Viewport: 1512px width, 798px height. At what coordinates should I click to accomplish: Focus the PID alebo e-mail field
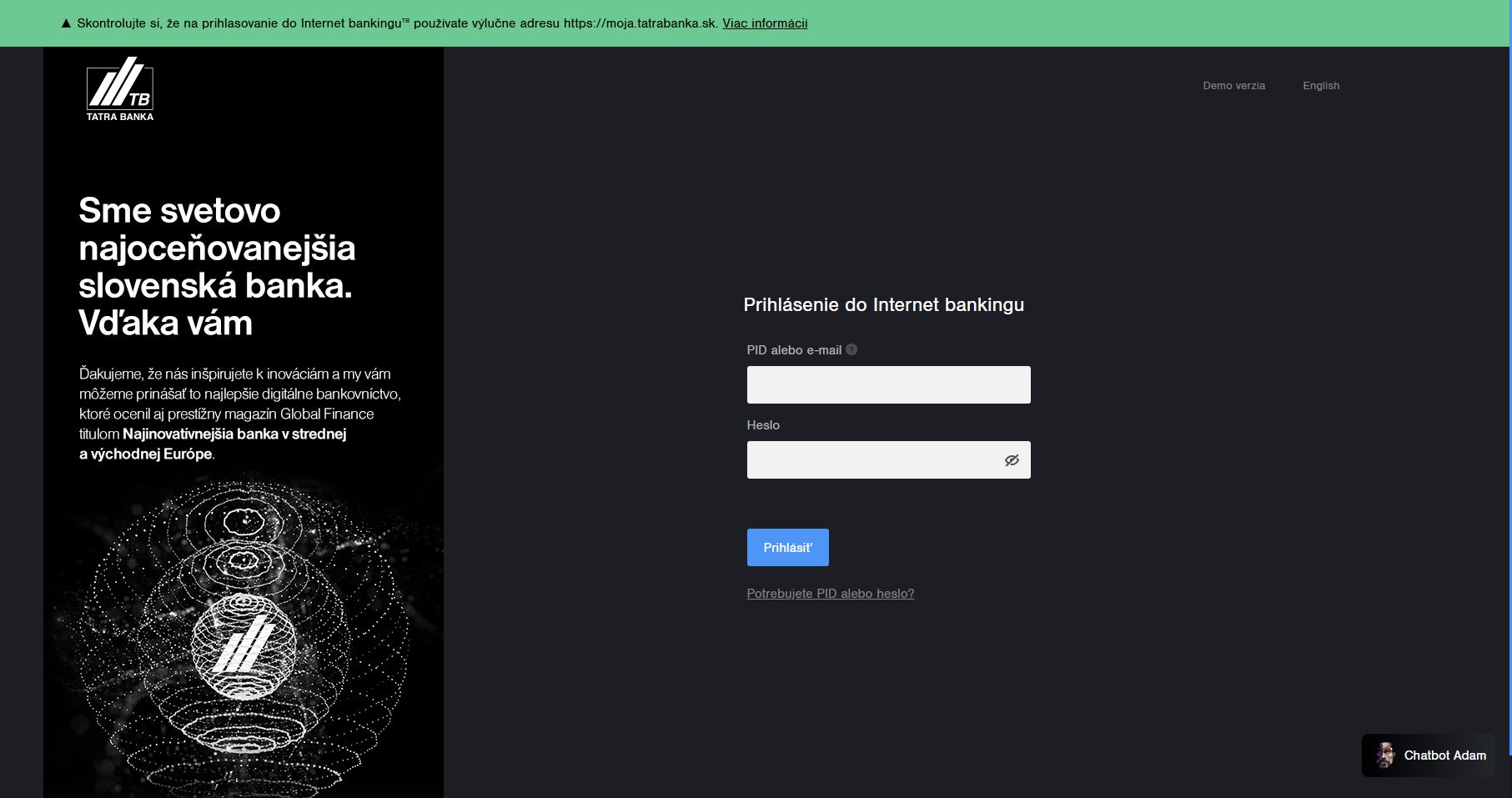pos(888,384)
